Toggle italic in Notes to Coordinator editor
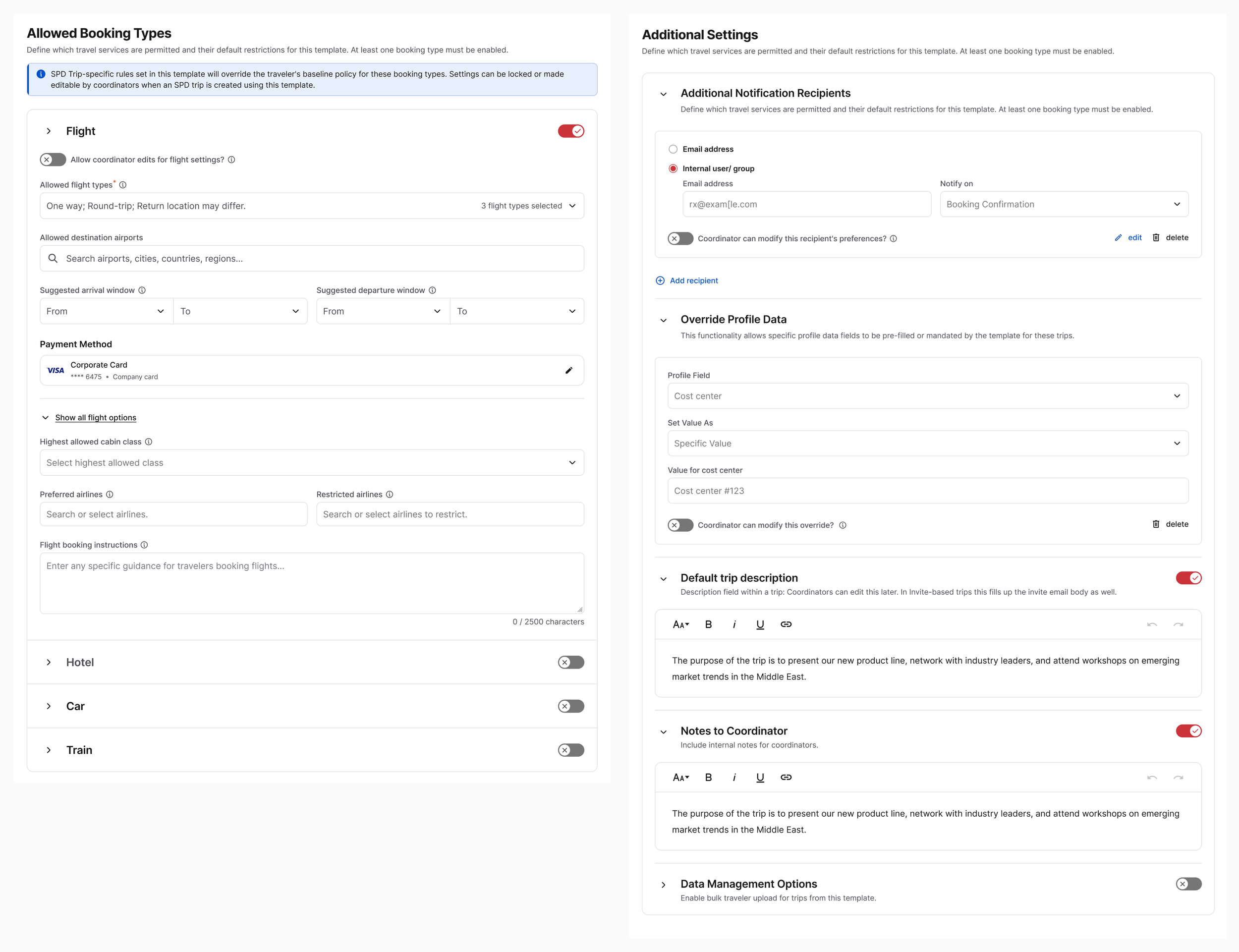Image resolution: width=1239 pixels, height=952 pixels. pos(734,778)
